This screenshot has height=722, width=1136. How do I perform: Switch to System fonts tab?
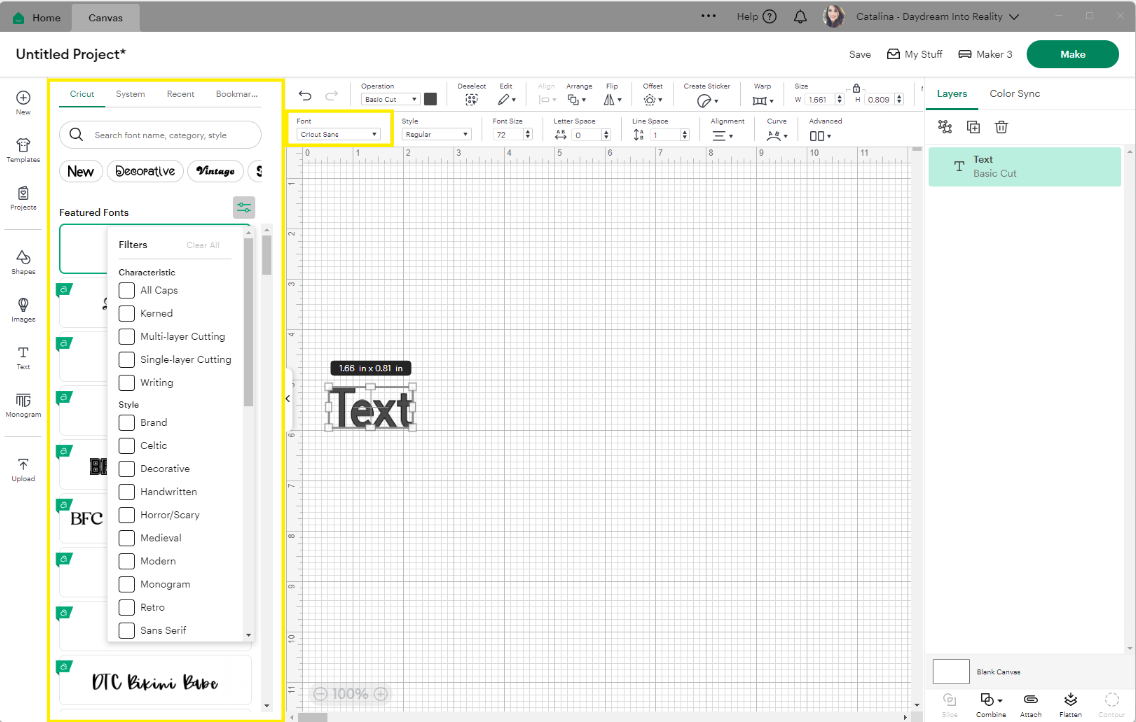click(130, 94)
